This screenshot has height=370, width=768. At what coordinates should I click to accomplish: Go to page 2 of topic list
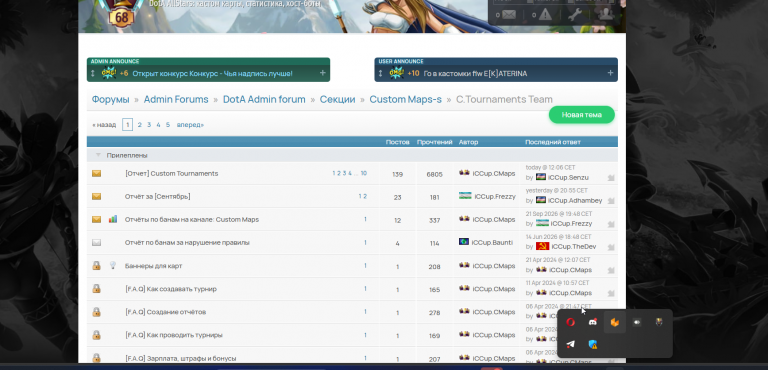140,125
